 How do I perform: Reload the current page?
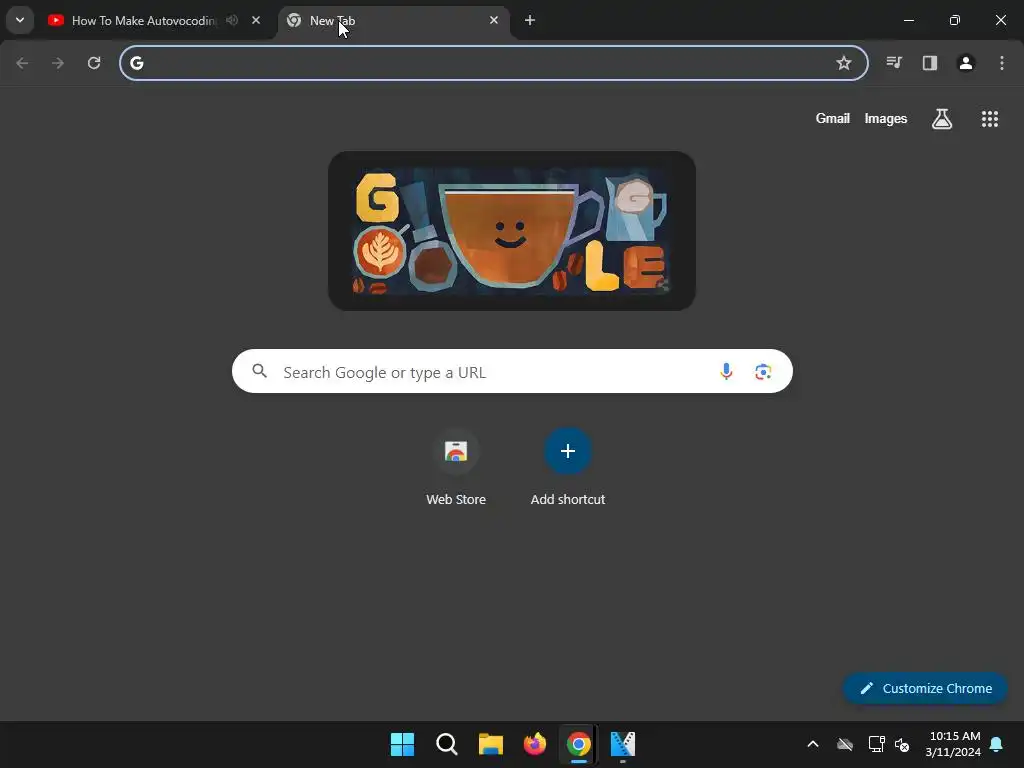(94, 63)
